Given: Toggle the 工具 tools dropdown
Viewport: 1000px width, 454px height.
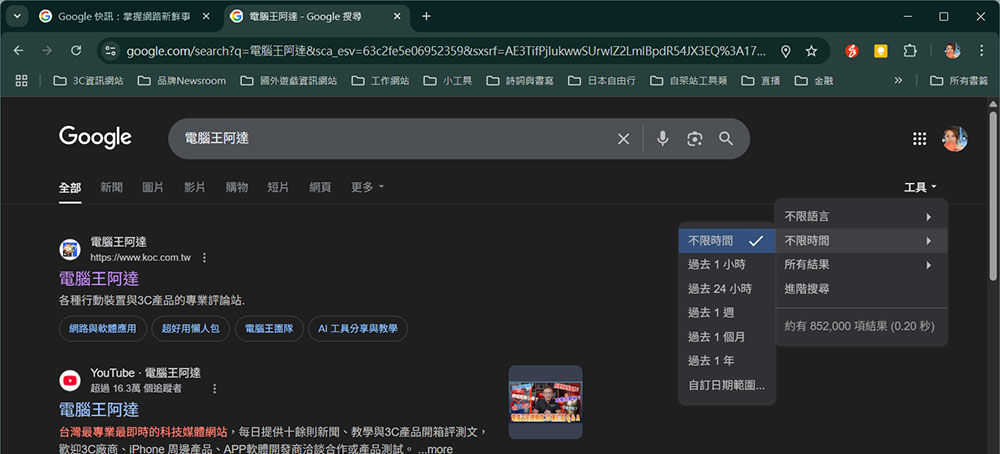Looking at the screenshot, I should point(920,187).
